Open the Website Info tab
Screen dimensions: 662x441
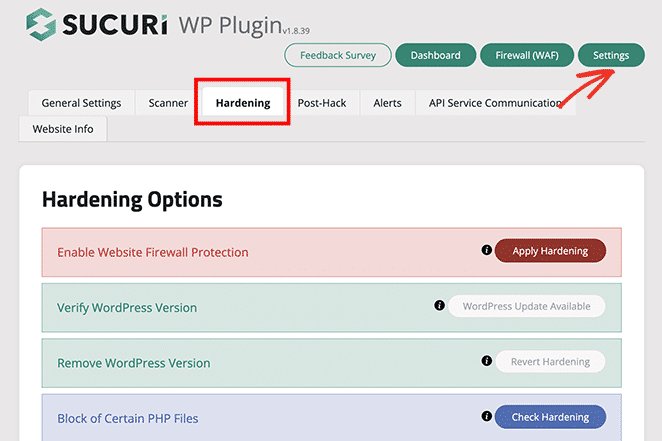pyautogui.click(x=63, y=129)
